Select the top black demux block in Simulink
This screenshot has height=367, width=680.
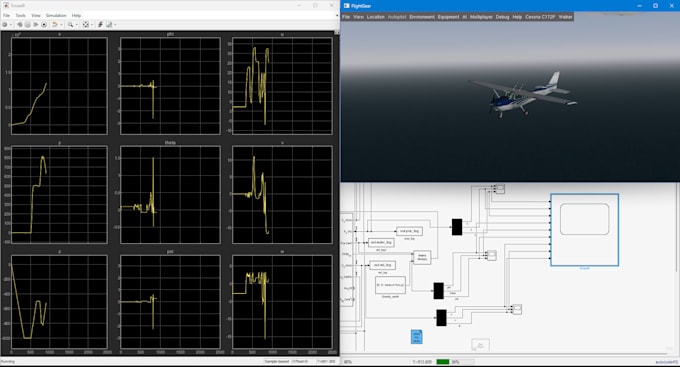click(x=457, y=227)
